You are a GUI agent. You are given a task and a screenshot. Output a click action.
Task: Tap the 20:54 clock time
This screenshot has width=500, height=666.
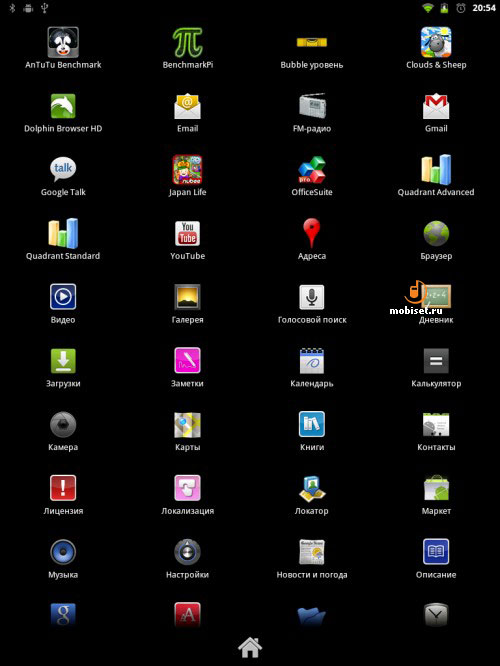484,8
